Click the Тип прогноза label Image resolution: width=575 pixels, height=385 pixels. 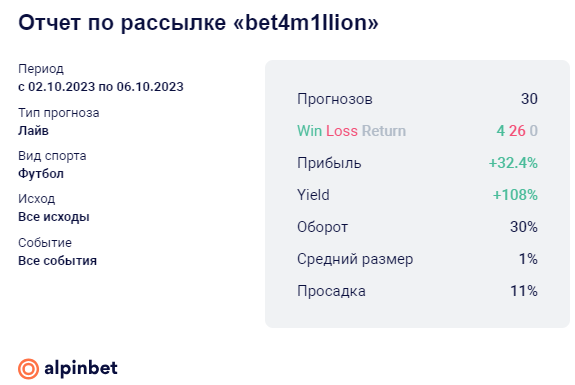pyautogui.click(x=59, y=113)
